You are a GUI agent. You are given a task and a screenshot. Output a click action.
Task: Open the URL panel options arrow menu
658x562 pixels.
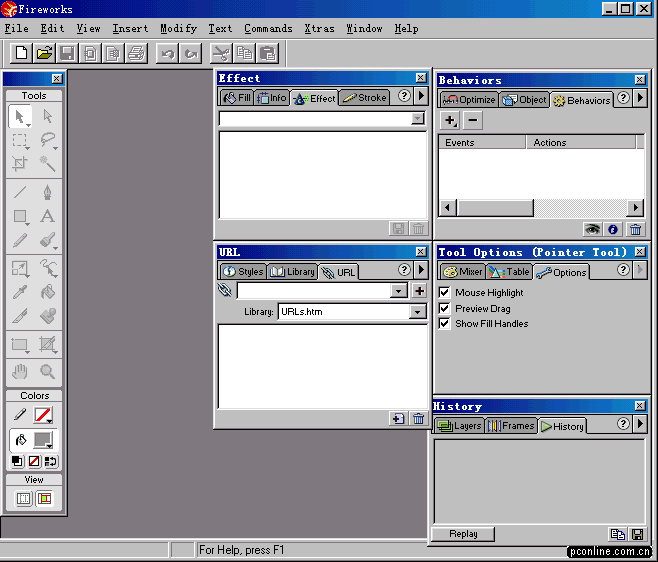tap(421, 270)
